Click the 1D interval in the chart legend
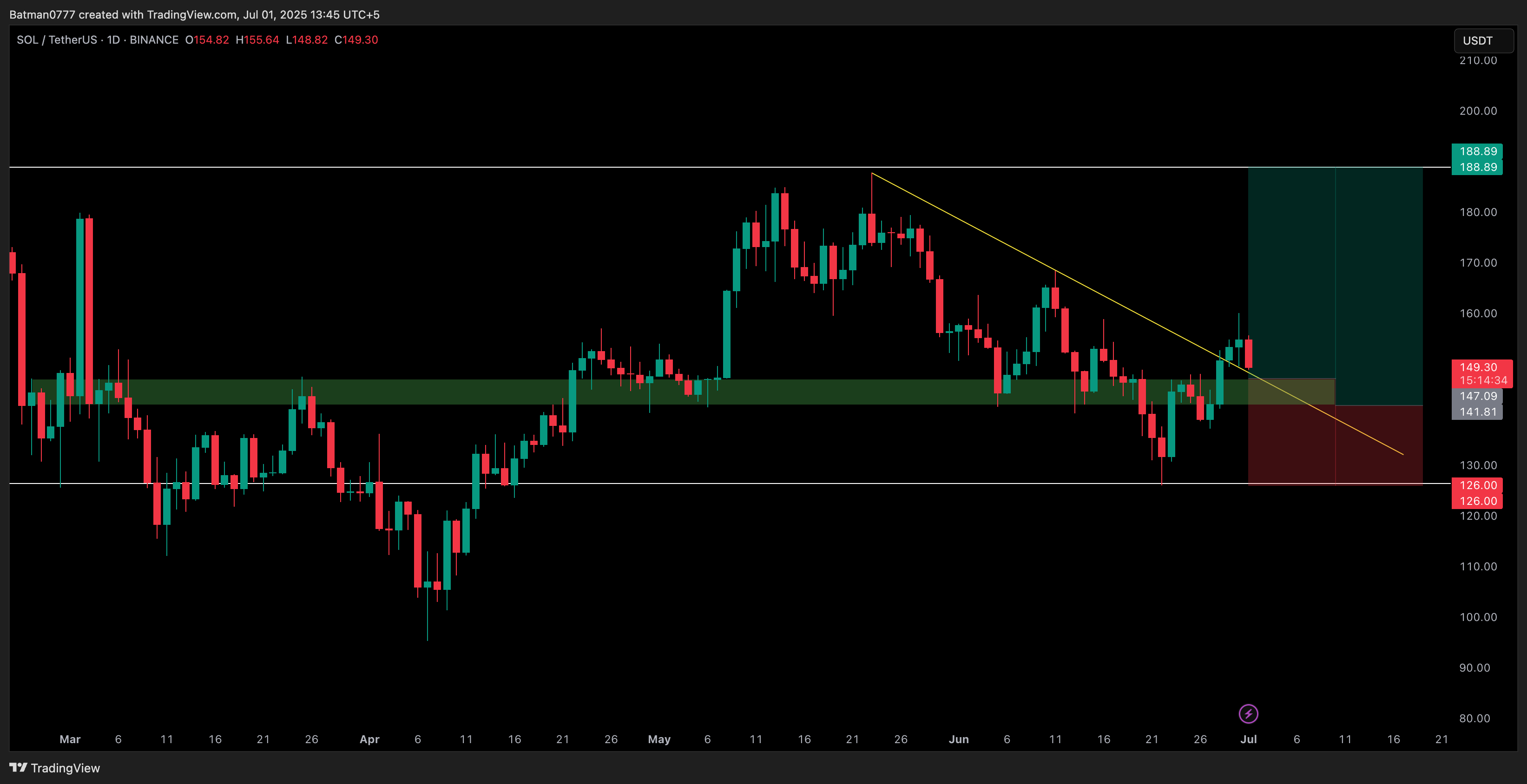 tap(113, 39)
